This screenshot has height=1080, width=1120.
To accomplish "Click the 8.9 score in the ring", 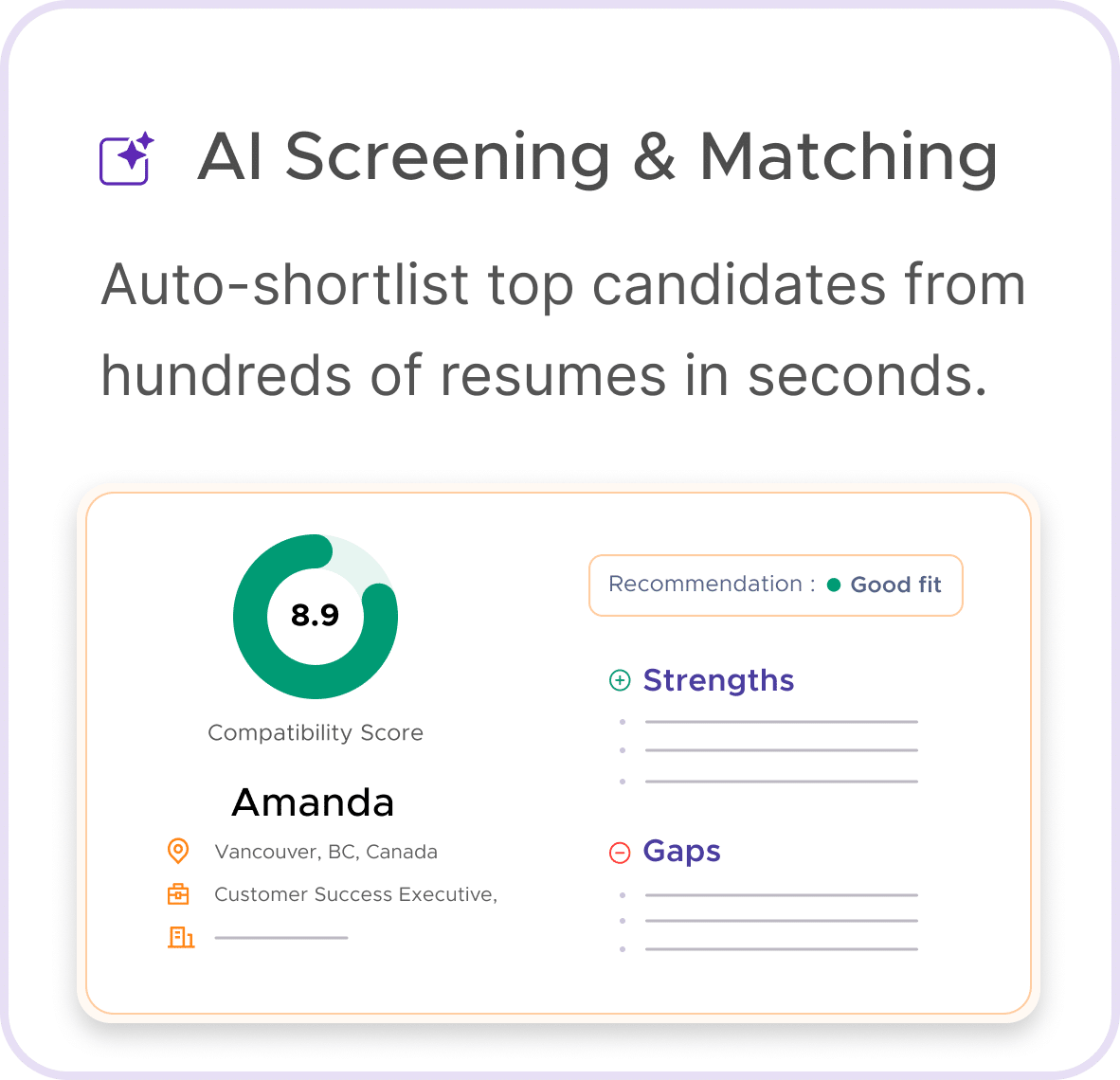I will (315, 615).
